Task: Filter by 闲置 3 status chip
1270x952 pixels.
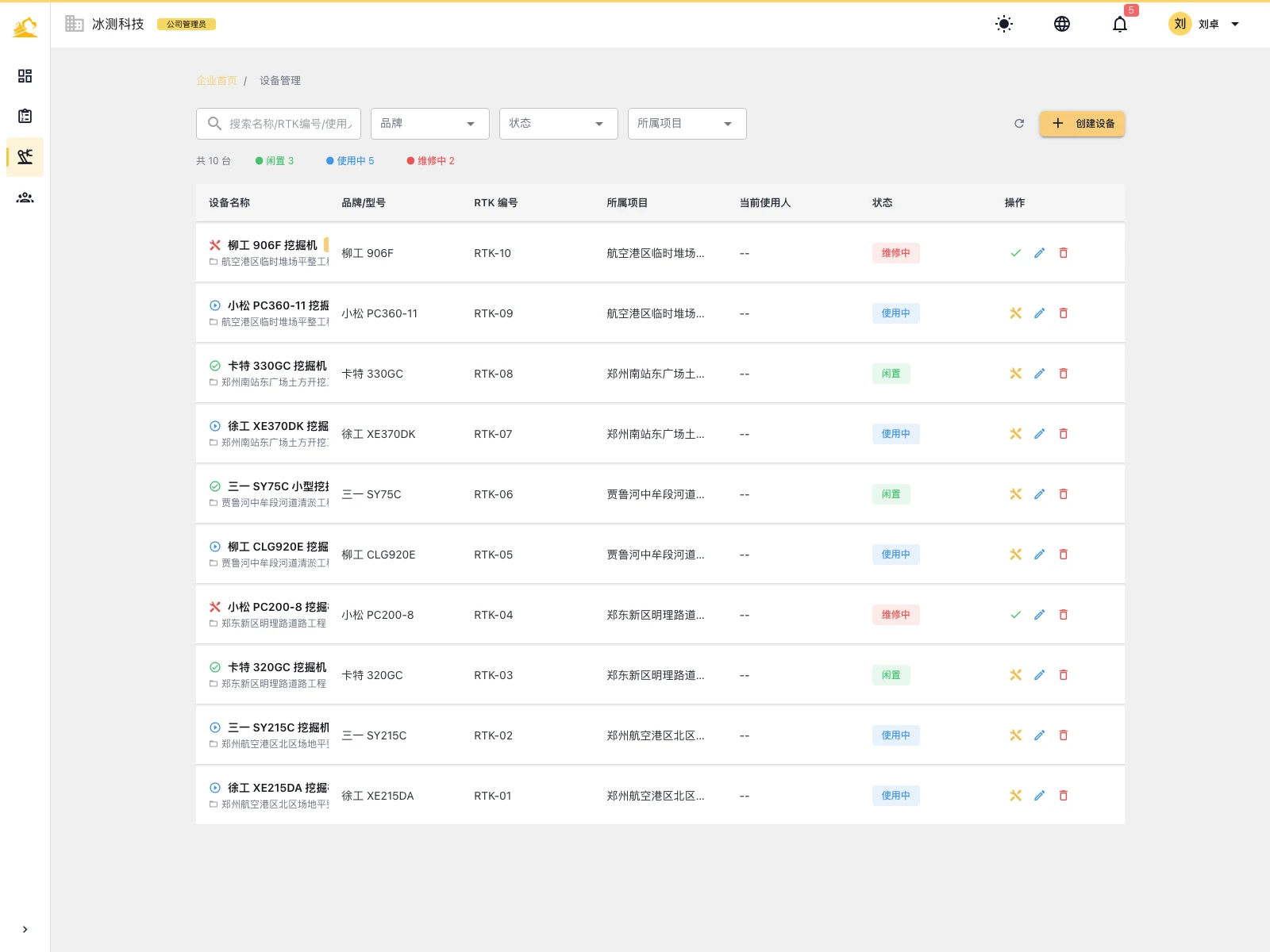Action: [x=275, y=161]
